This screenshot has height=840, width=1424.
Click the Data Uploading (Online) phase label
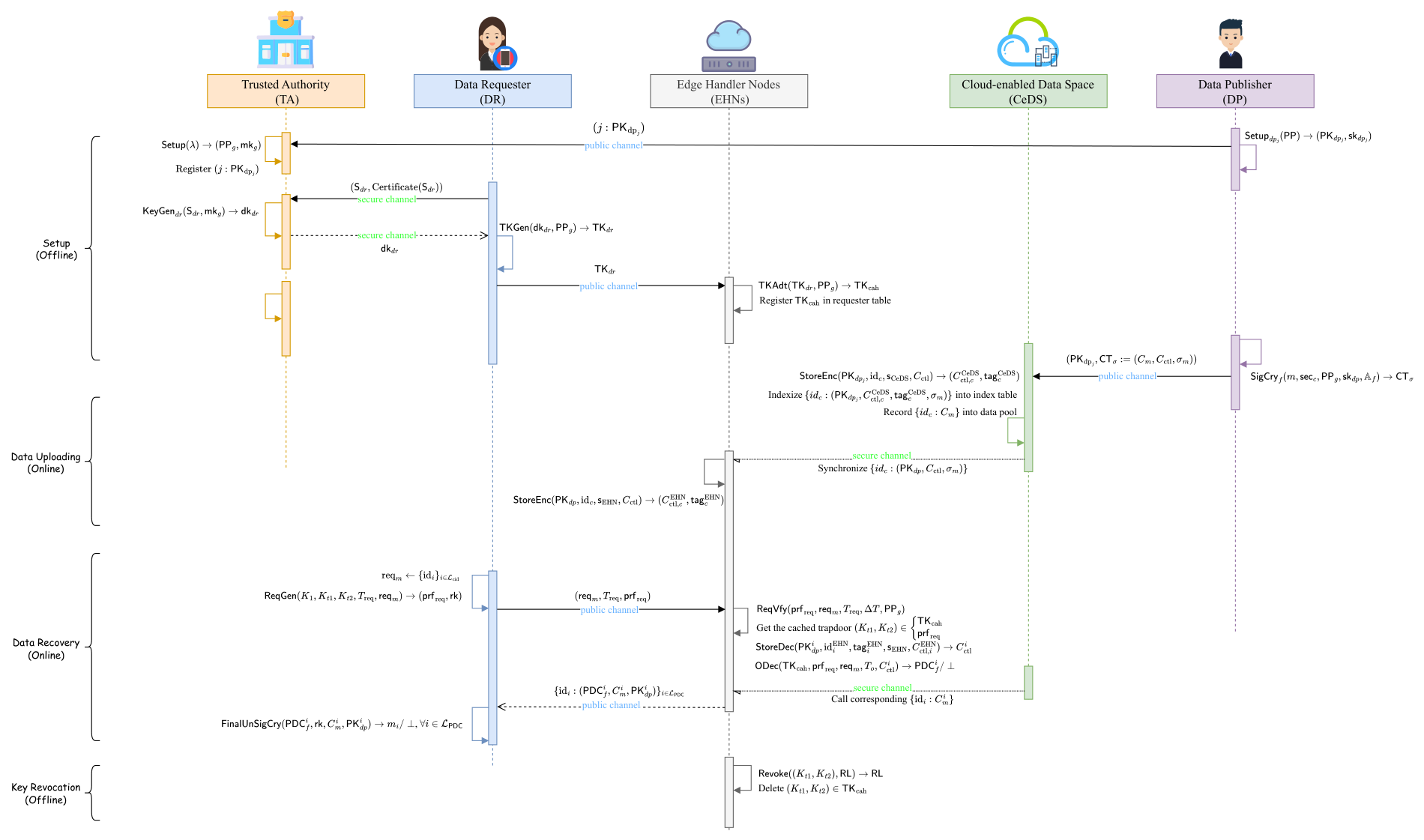[x=46, y=462]
